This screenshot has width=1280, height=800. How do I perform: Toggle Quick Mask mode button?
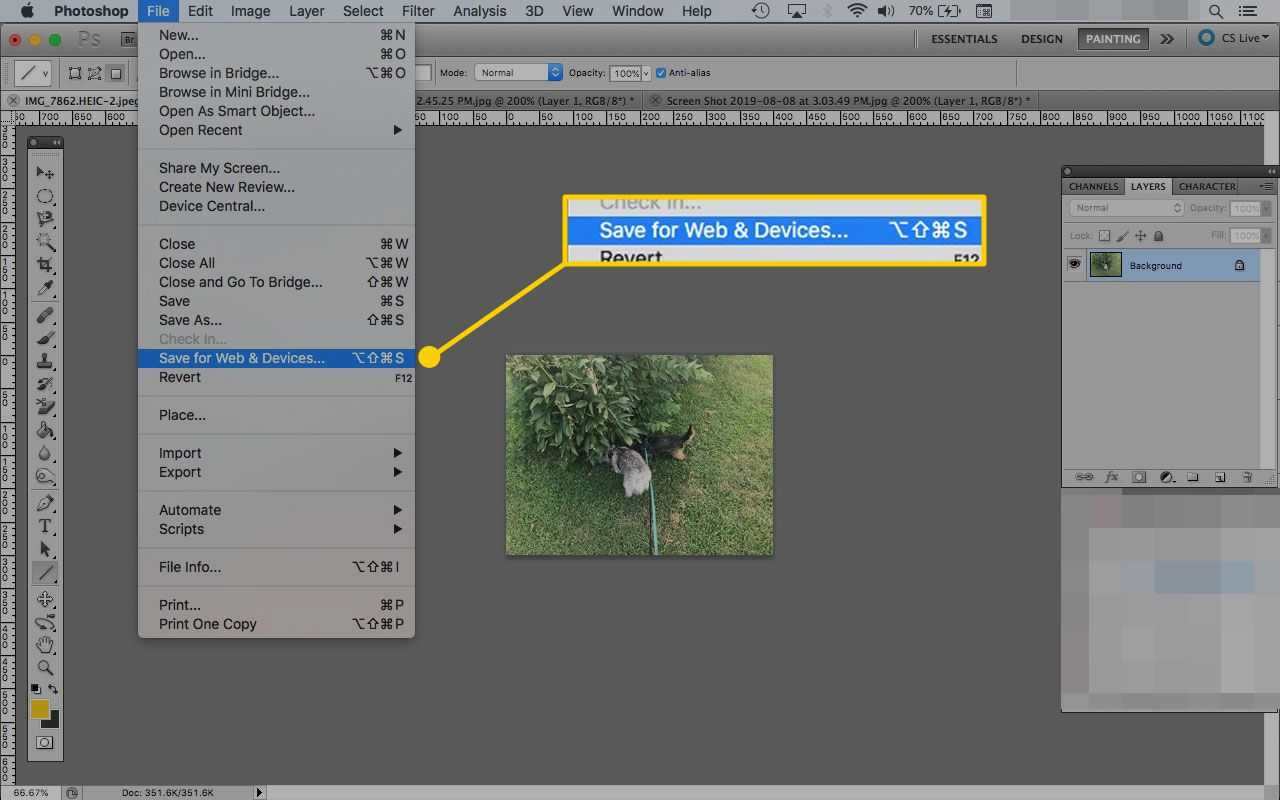[45, 743]
